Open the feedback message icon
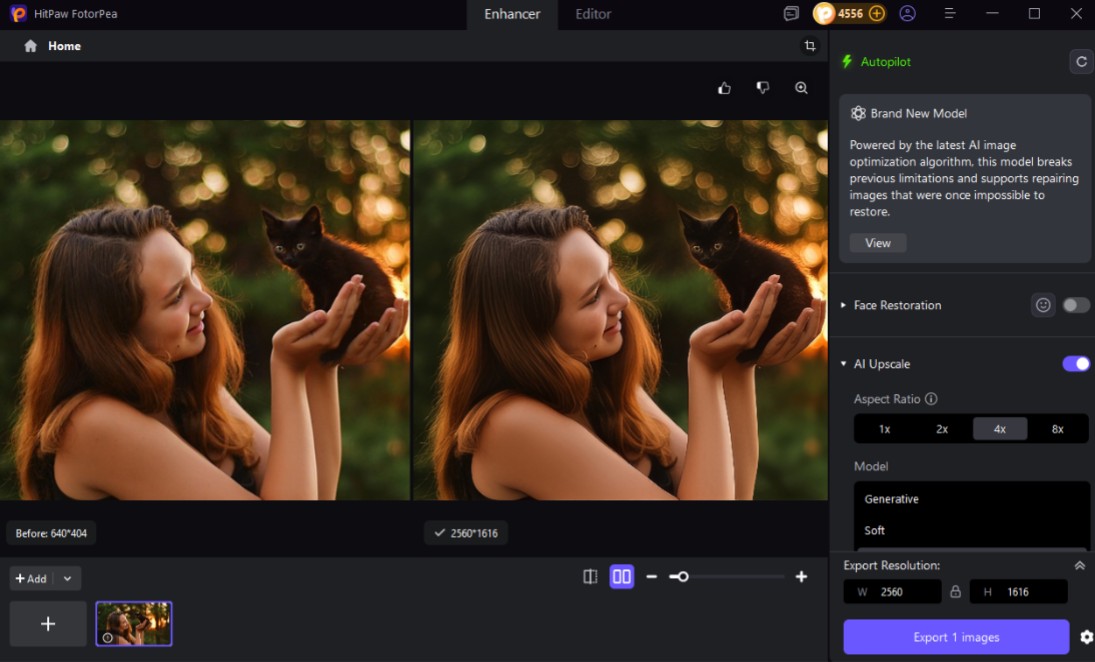The image size is (1095, 662). click(x=791, y=14)
